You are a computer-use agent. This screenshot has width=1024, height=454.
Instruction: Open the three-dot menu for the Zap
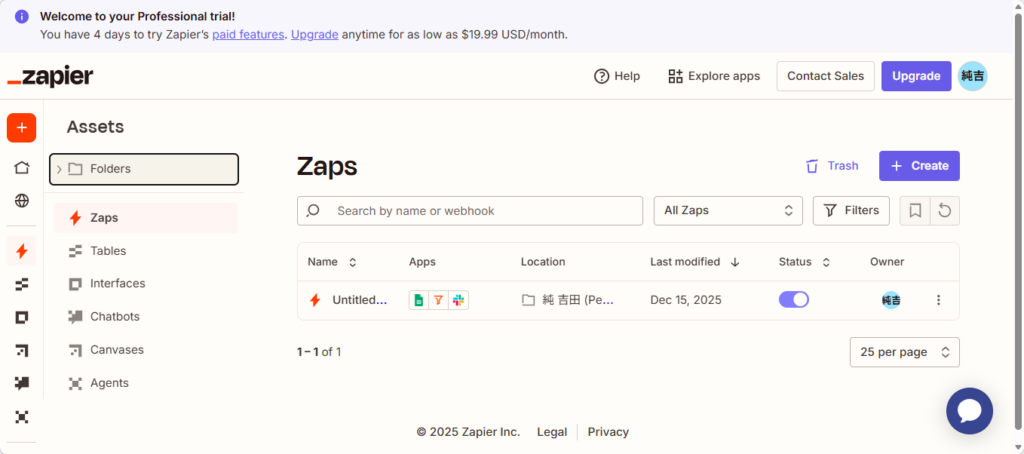pos(938,300)
